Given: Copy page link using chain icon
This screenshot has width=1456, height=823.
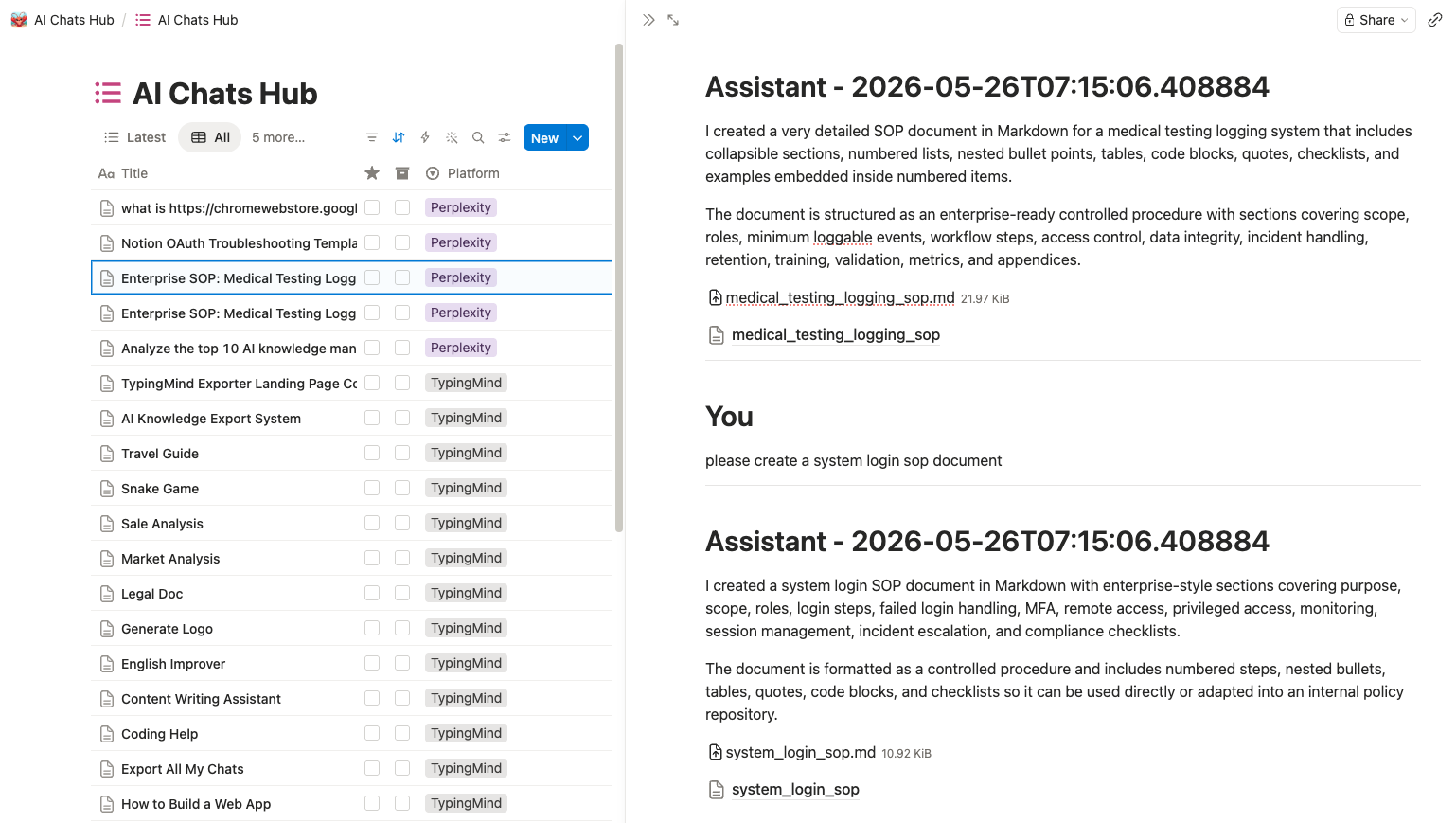Looking at the screenshot, I should pyautogui.click(x=1435, y=20).
